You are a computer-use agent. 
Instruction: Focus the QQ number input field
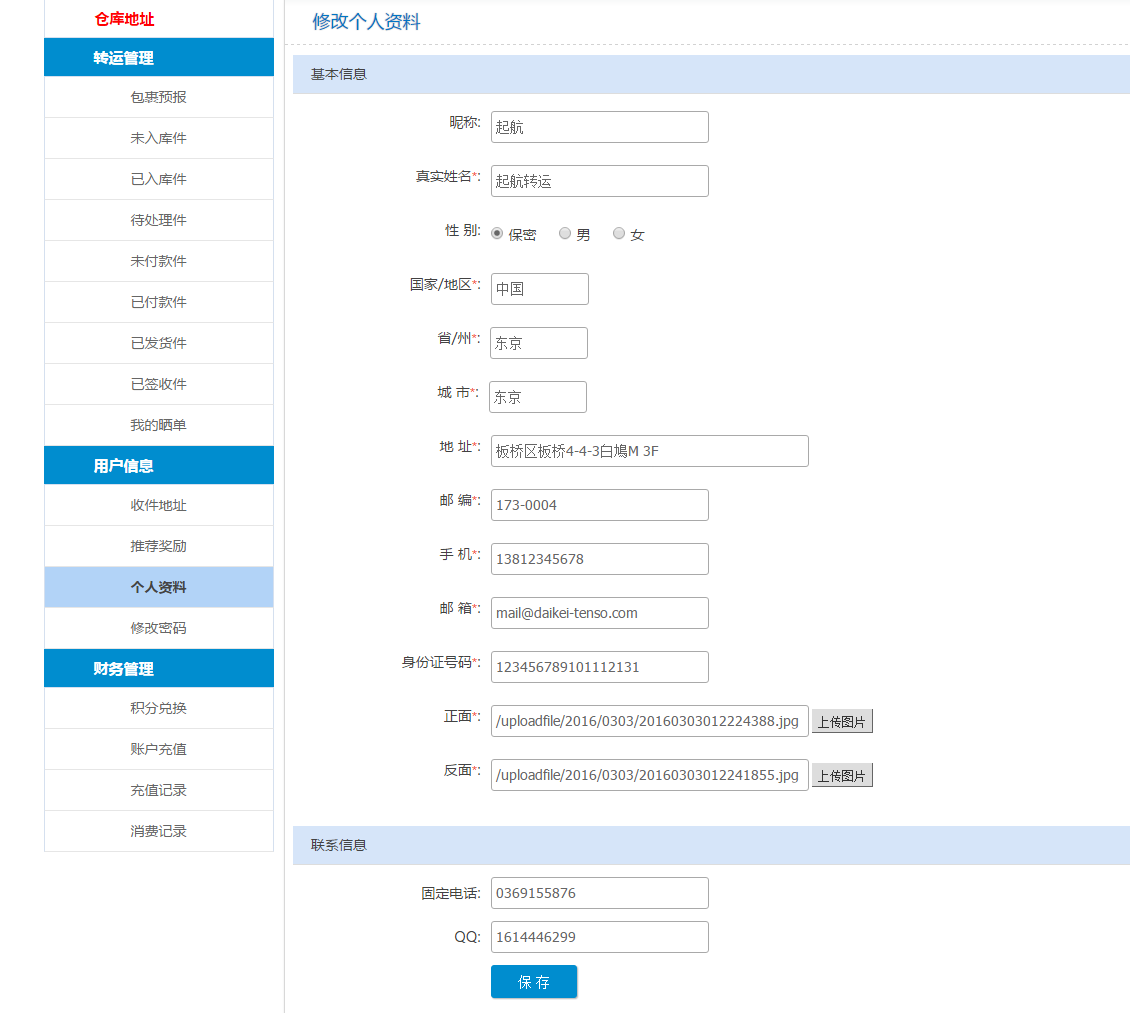tap(599, 937)
